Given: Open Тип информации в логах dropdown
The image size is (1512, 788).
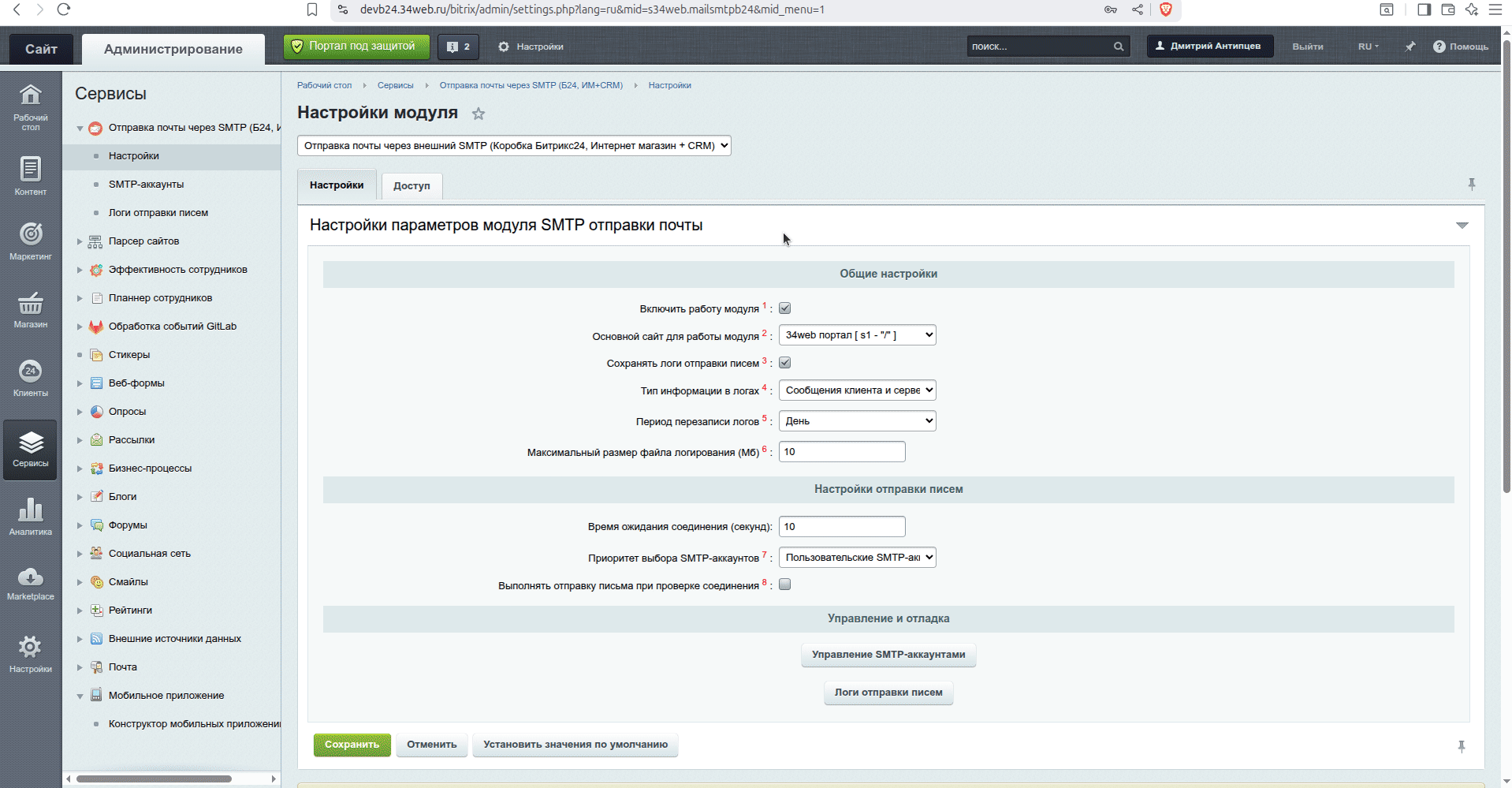Looking at the screenshot, I should pos(857,390).
